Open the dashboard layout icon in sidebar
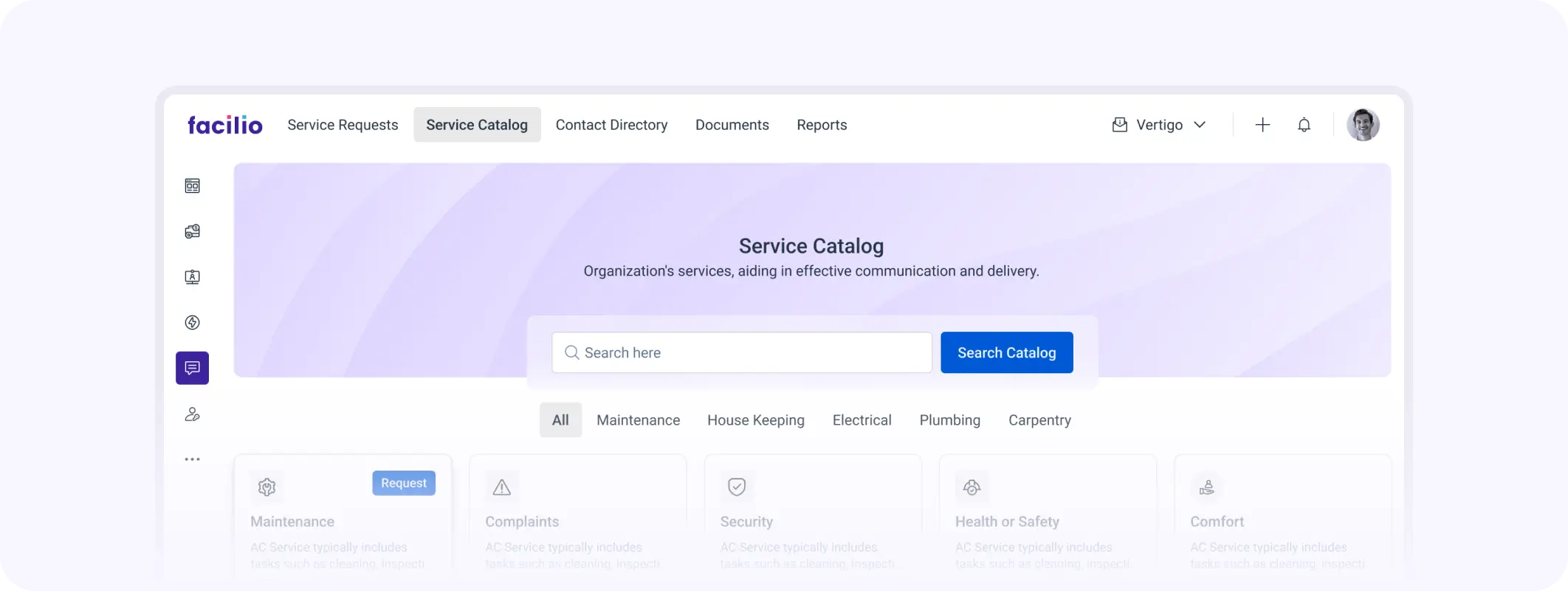This screenshot has width=1568, height=591. 192,185
